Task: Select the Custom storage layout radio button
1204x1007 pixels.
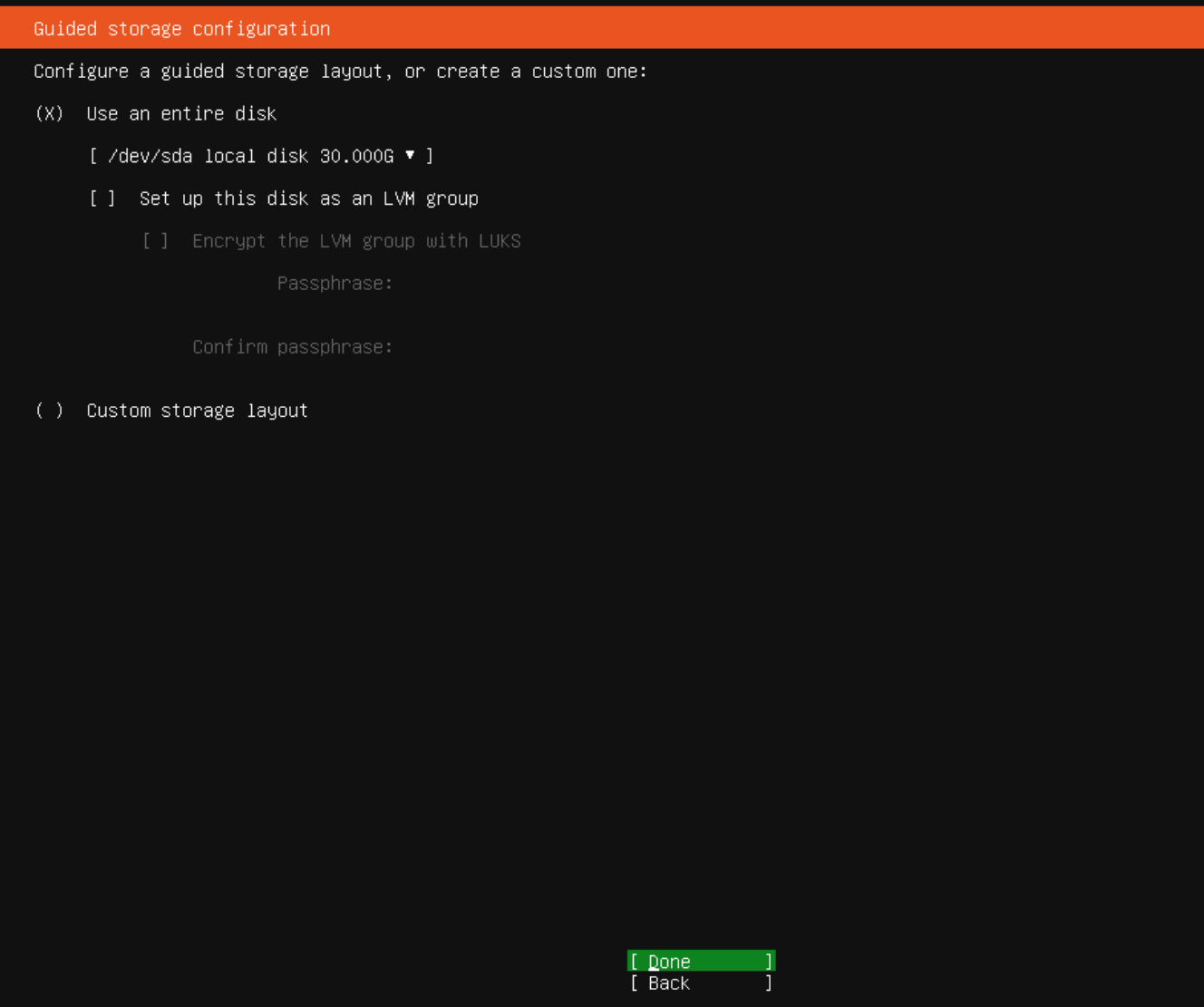Action: click(x=49, y=411)
